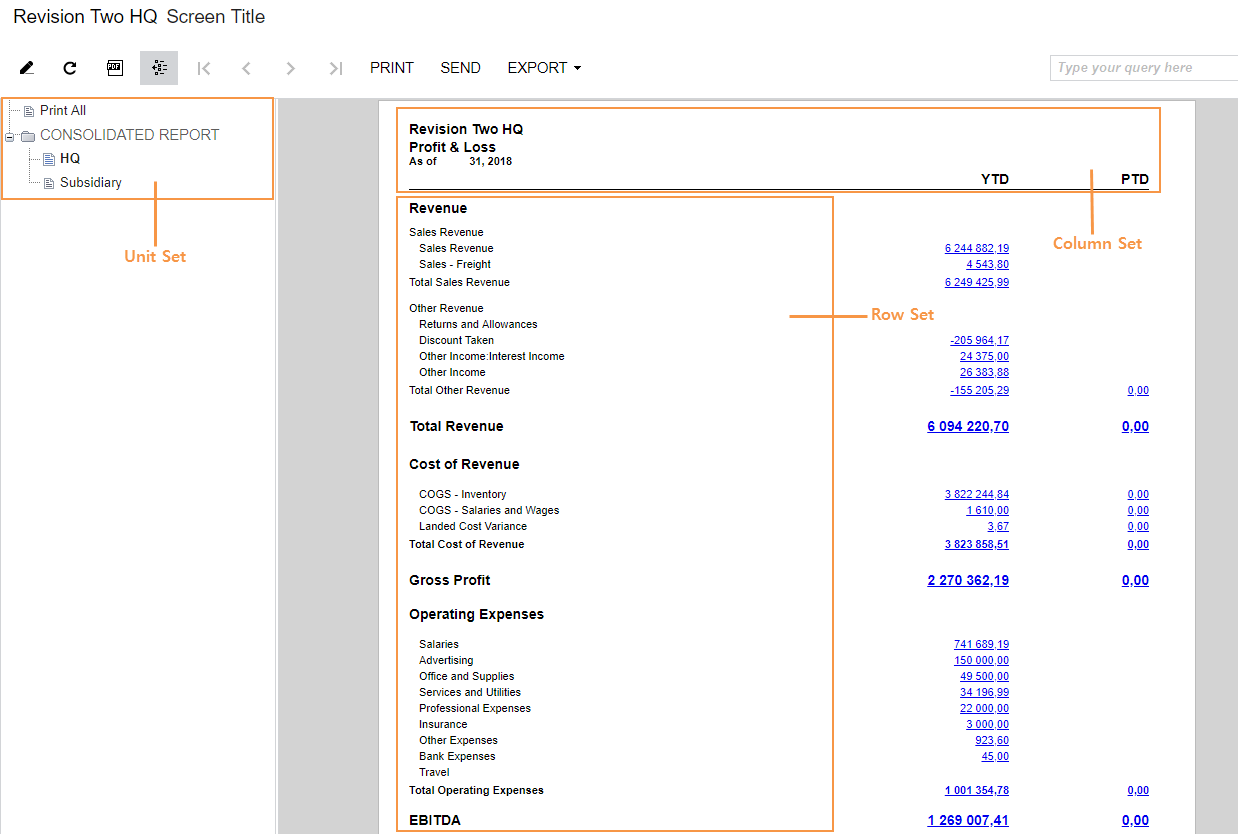The width and height of the screenshot is (1238, 834).
Task: Open COGS - Inventory amount 3 822 244,84
Action: pos(977,494)
